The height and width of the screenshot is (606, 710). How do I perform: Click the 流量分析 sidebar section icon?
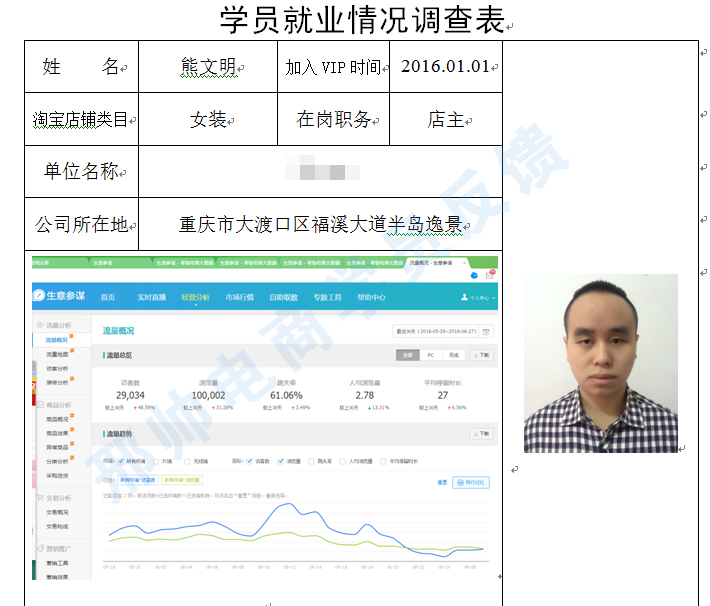(x=39, y=326)
